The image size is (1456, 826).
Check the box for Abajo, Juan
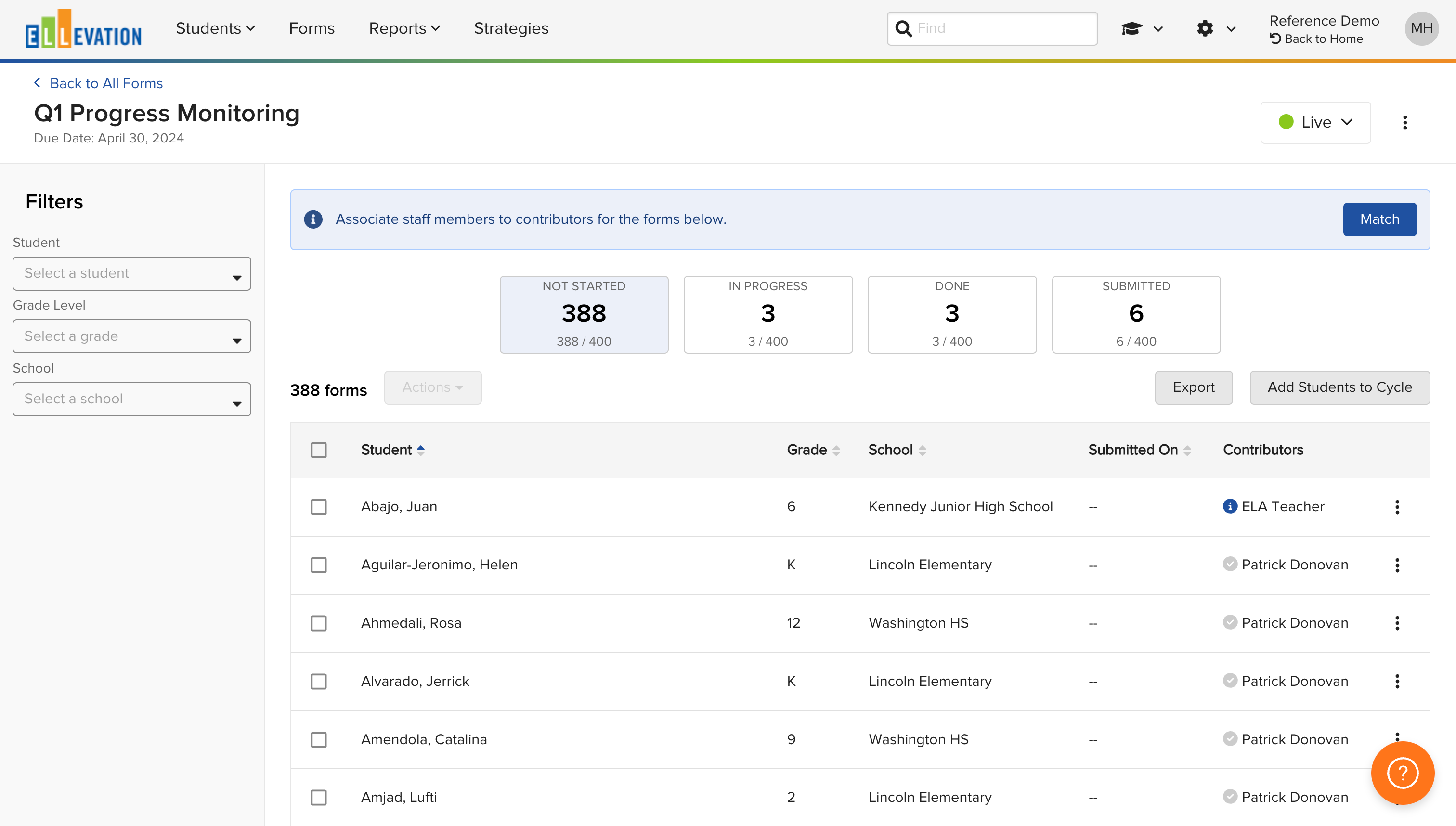[x=319, y=506]
